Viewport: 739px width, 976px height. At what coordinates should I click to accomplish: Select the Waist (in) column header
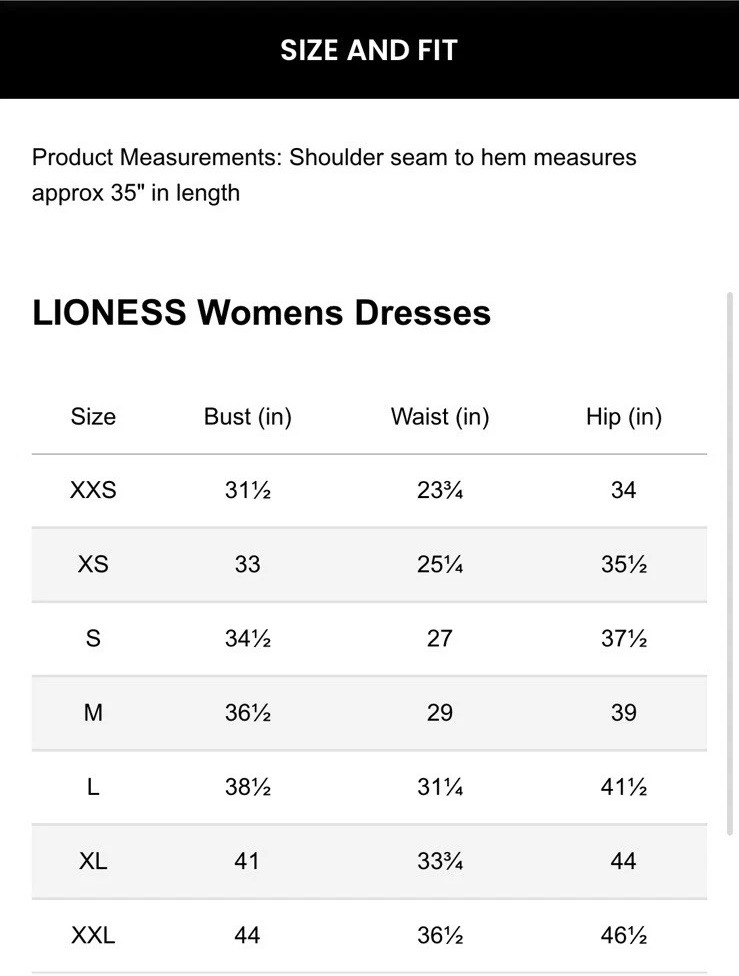pos(440,417)
